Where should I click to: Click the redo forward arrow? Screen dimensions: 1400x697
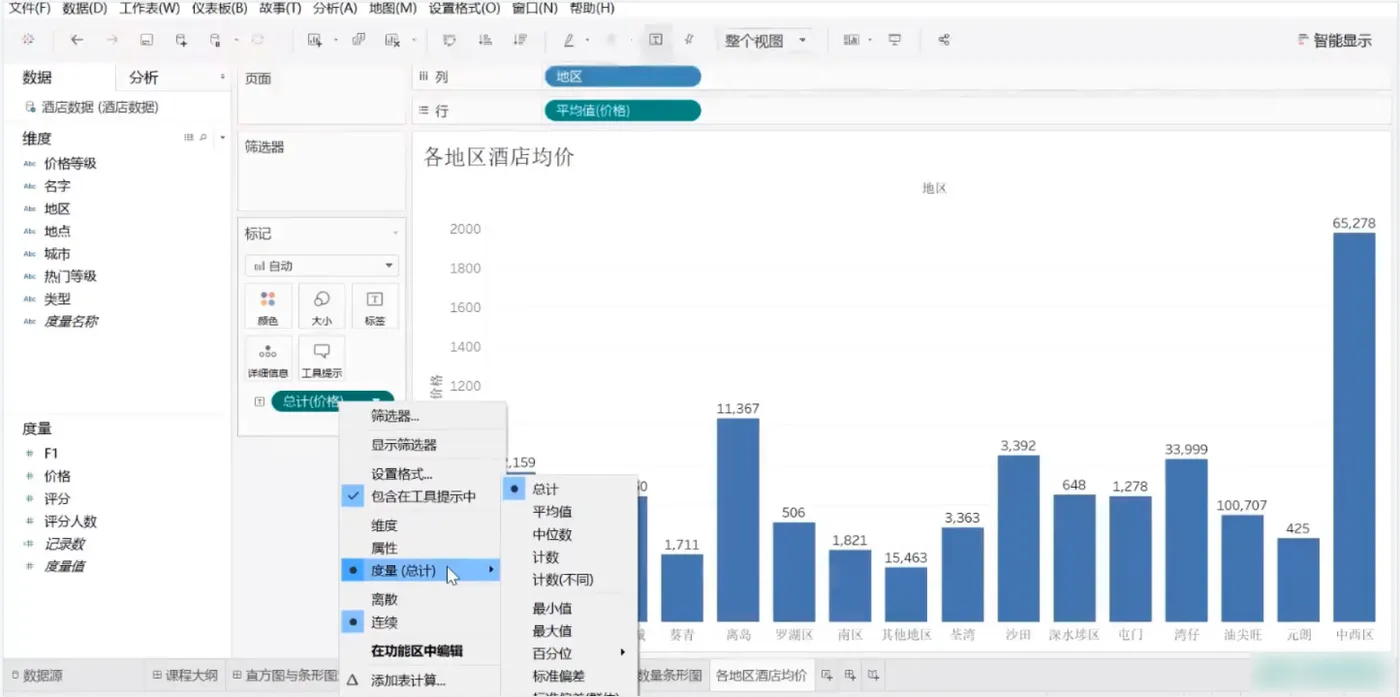[x=112, y=40]
